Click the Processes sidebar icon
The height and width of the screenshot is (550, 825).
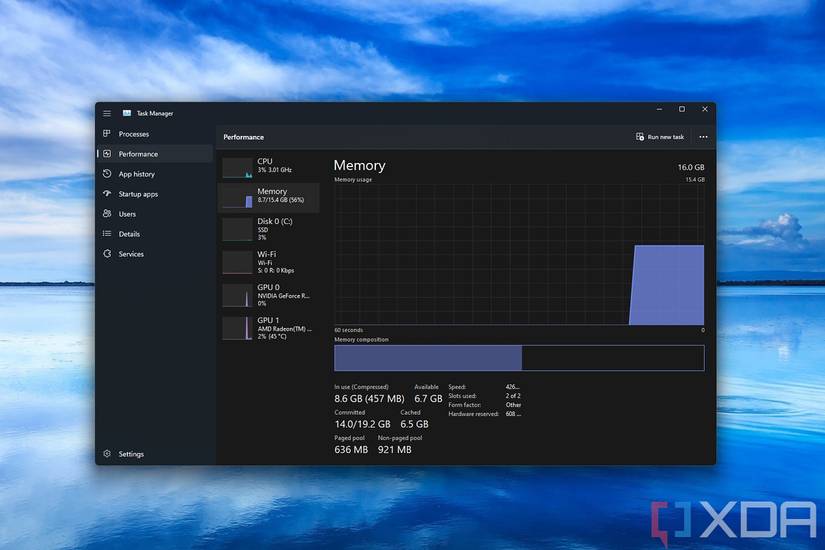pos(107,134)
